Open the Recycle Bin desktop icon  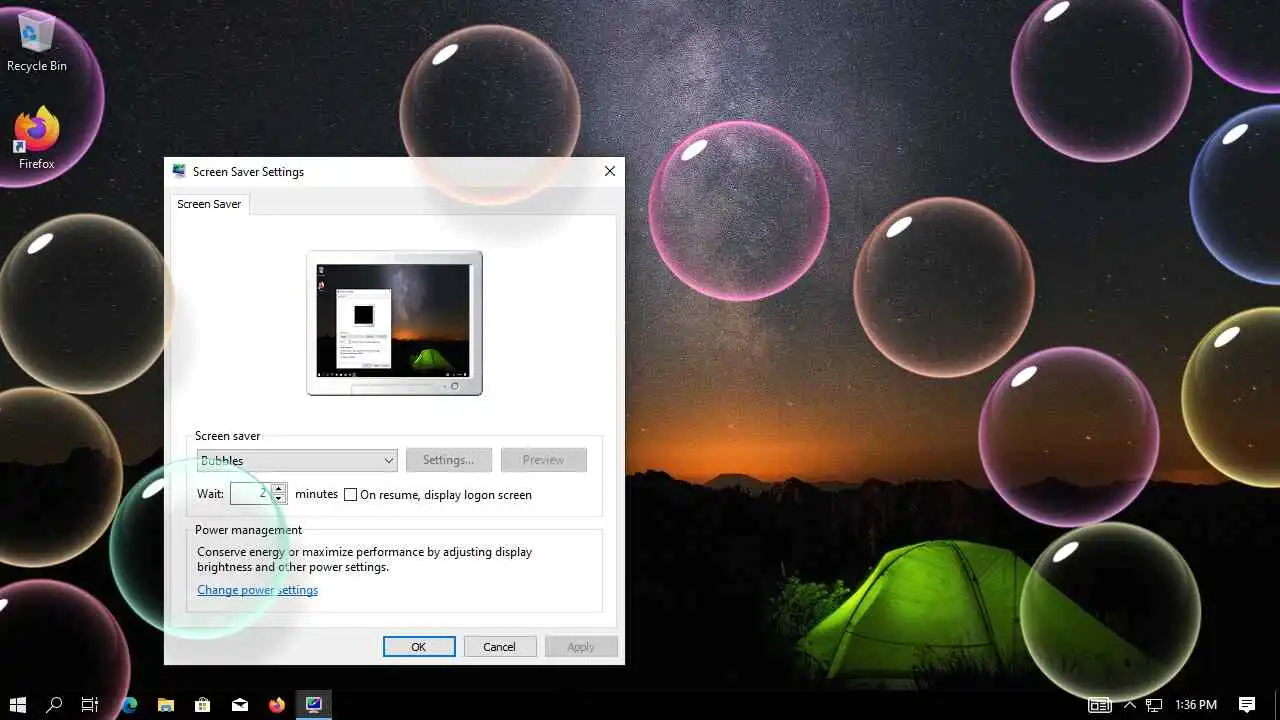tap(37, 42)
